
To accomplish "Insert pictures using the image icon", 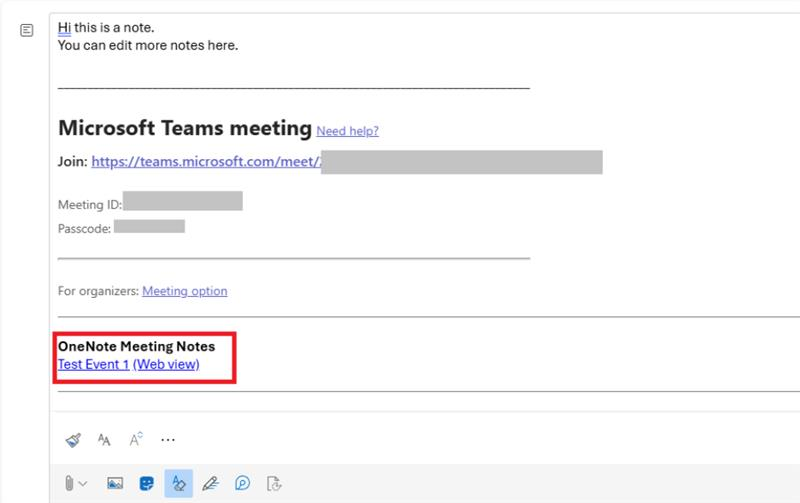I will (x=115, y=483).
